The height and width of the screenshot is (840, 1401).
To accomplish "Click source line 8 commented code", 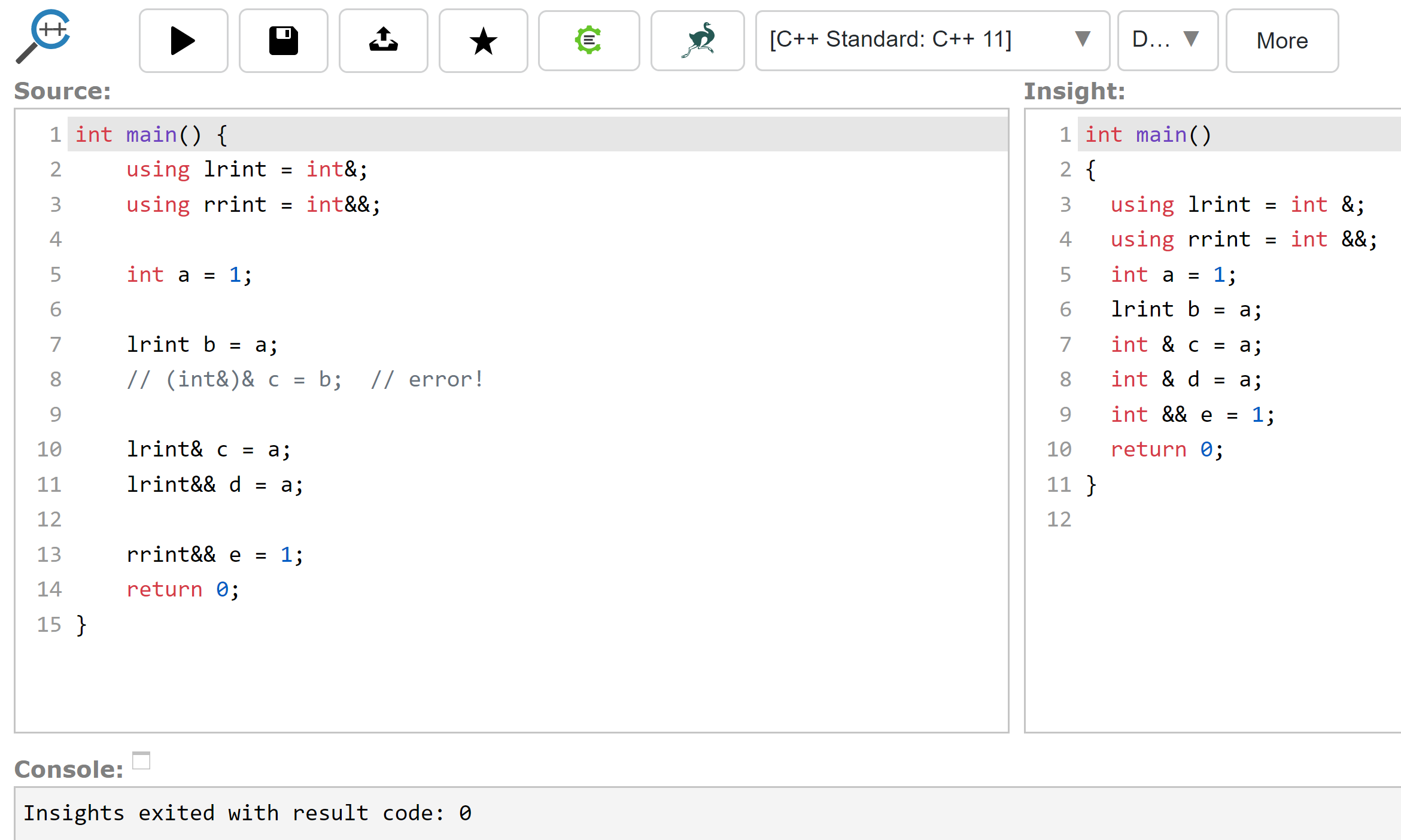I will click(305, 379).
